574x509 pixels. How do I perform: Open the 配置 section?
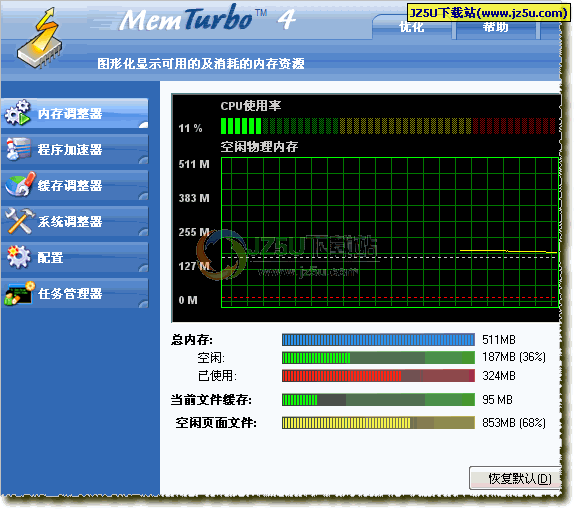[x=75, y=257]
